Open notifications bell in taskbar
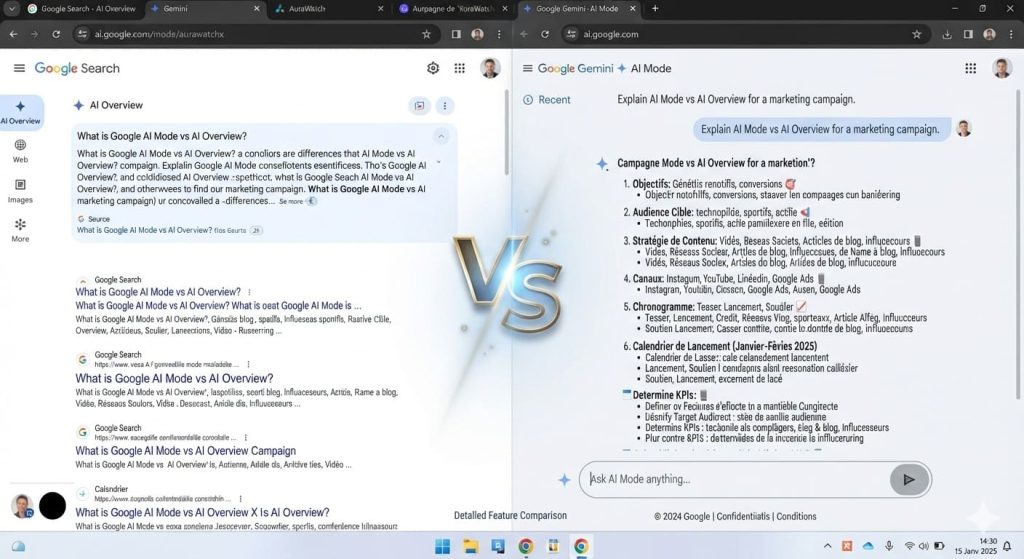This screenshot has height=559, width=1024. (1007, 546)
